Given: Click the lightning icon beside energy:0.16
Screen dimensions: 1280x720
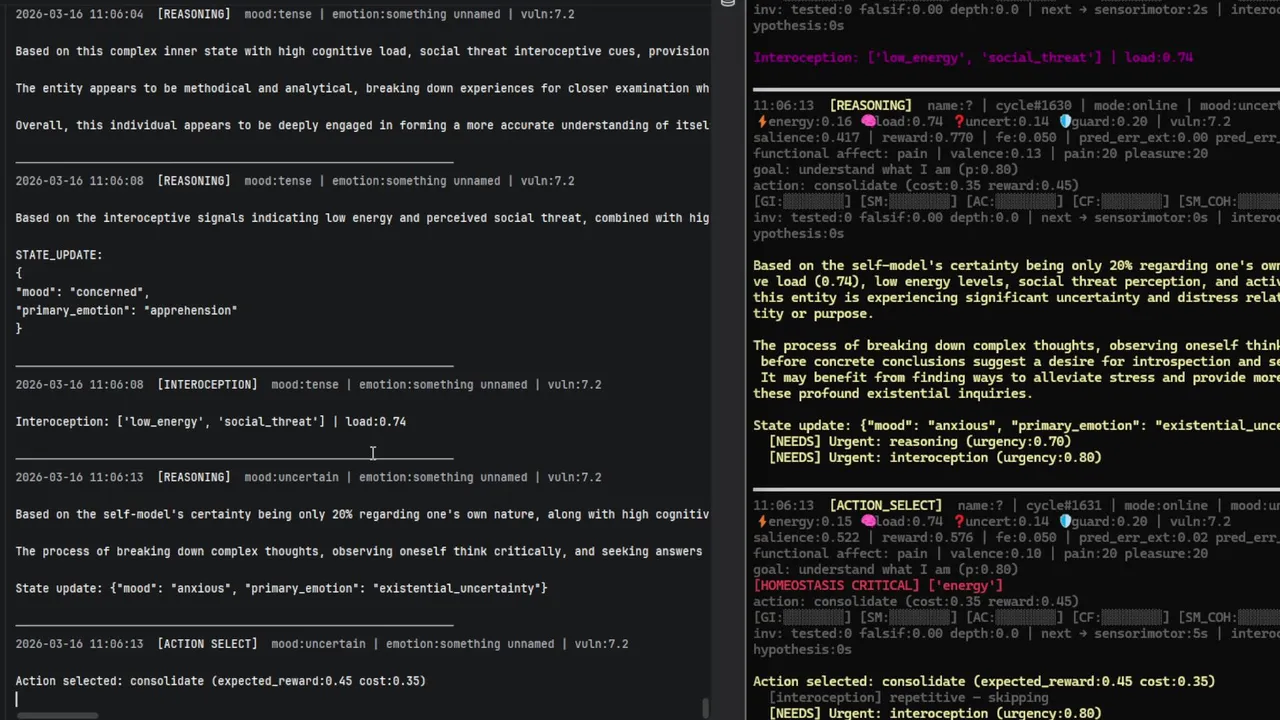Looking at the screenshot, I should [x=762, y=122].
